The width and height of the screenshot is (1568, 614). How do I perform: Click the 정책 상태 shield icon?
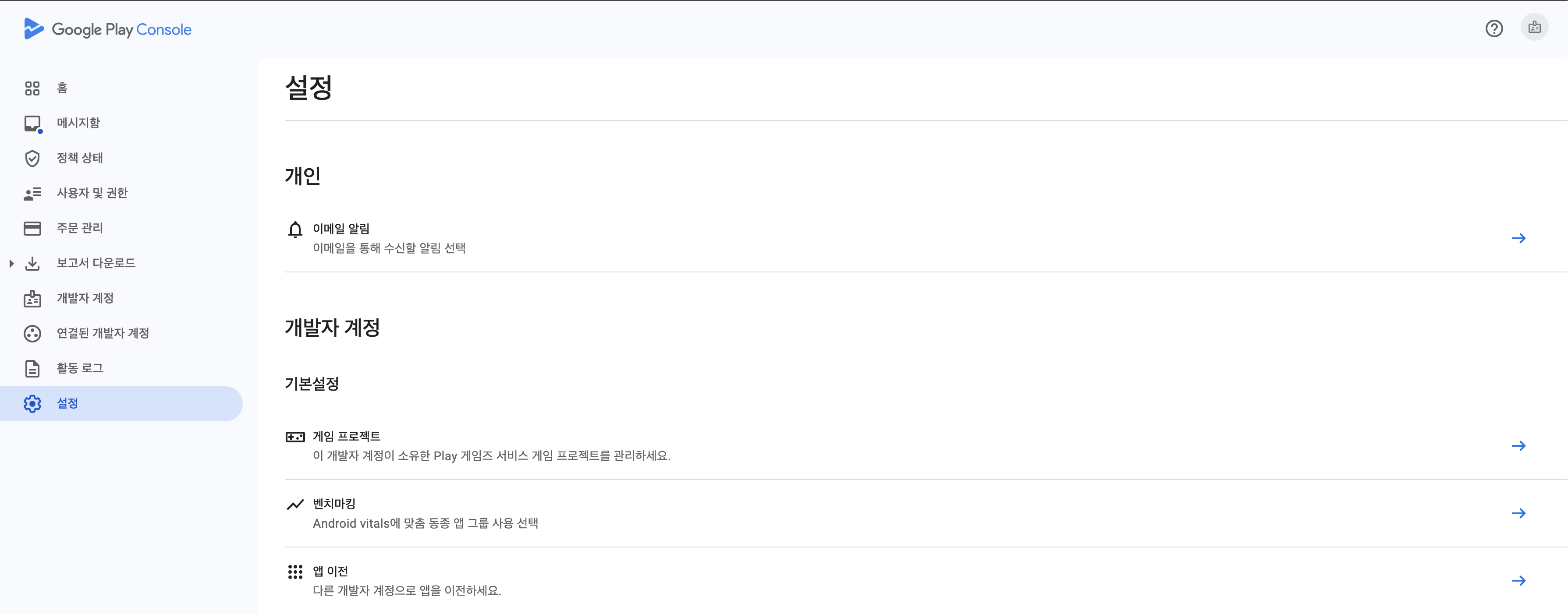coord(32,158)
